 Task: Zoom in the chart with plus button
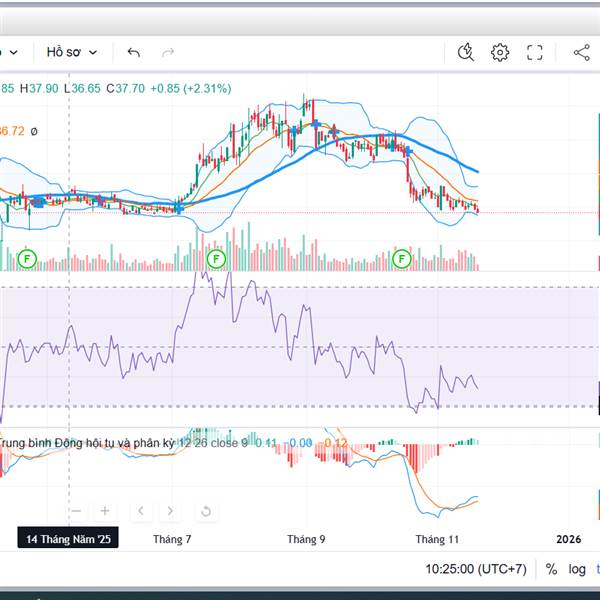pos(105,511)
